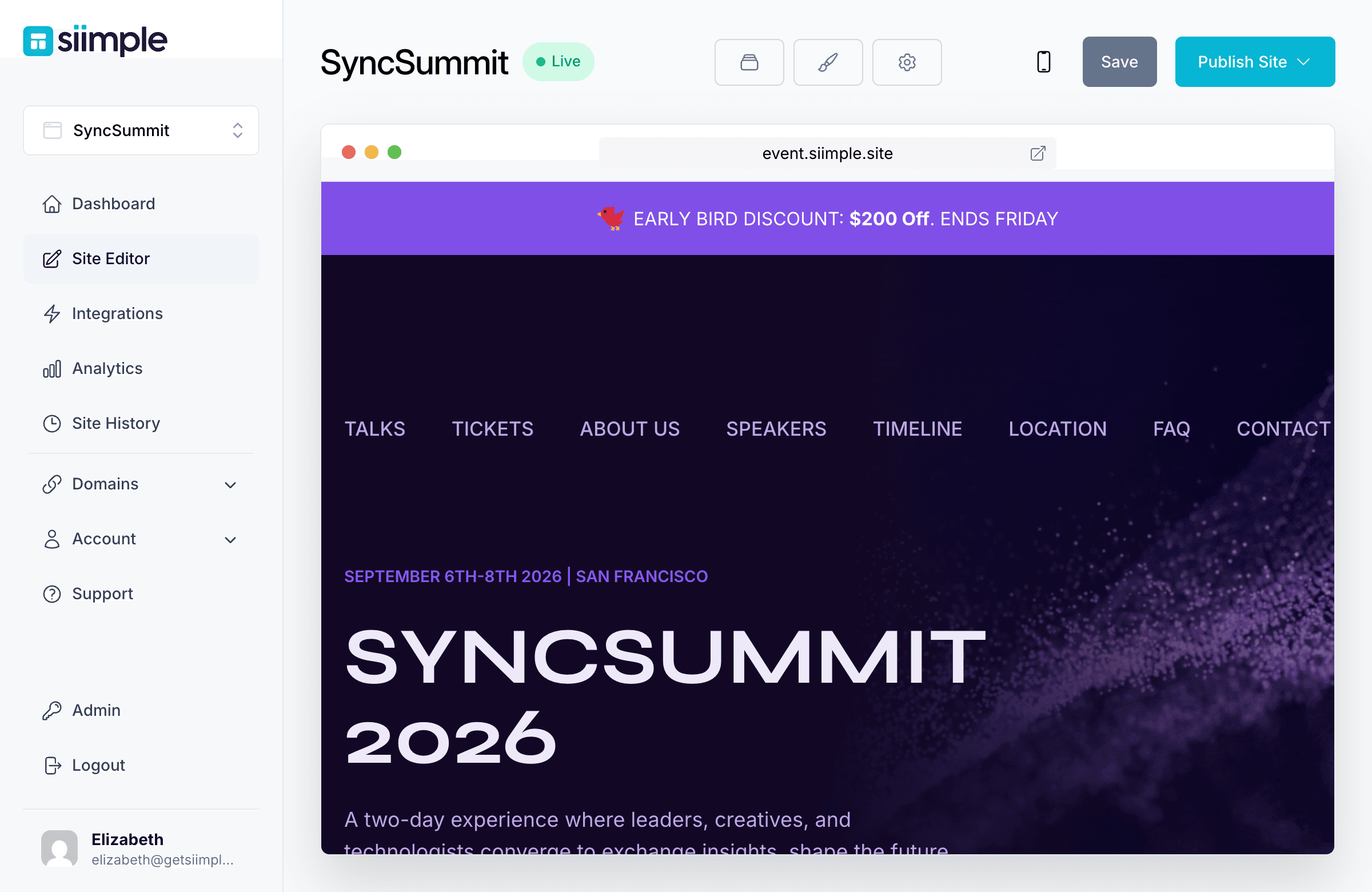Open Analytics from the sidebar
Image resolution: width=1372 pixels, height=892 pixels.
(107, 368)
